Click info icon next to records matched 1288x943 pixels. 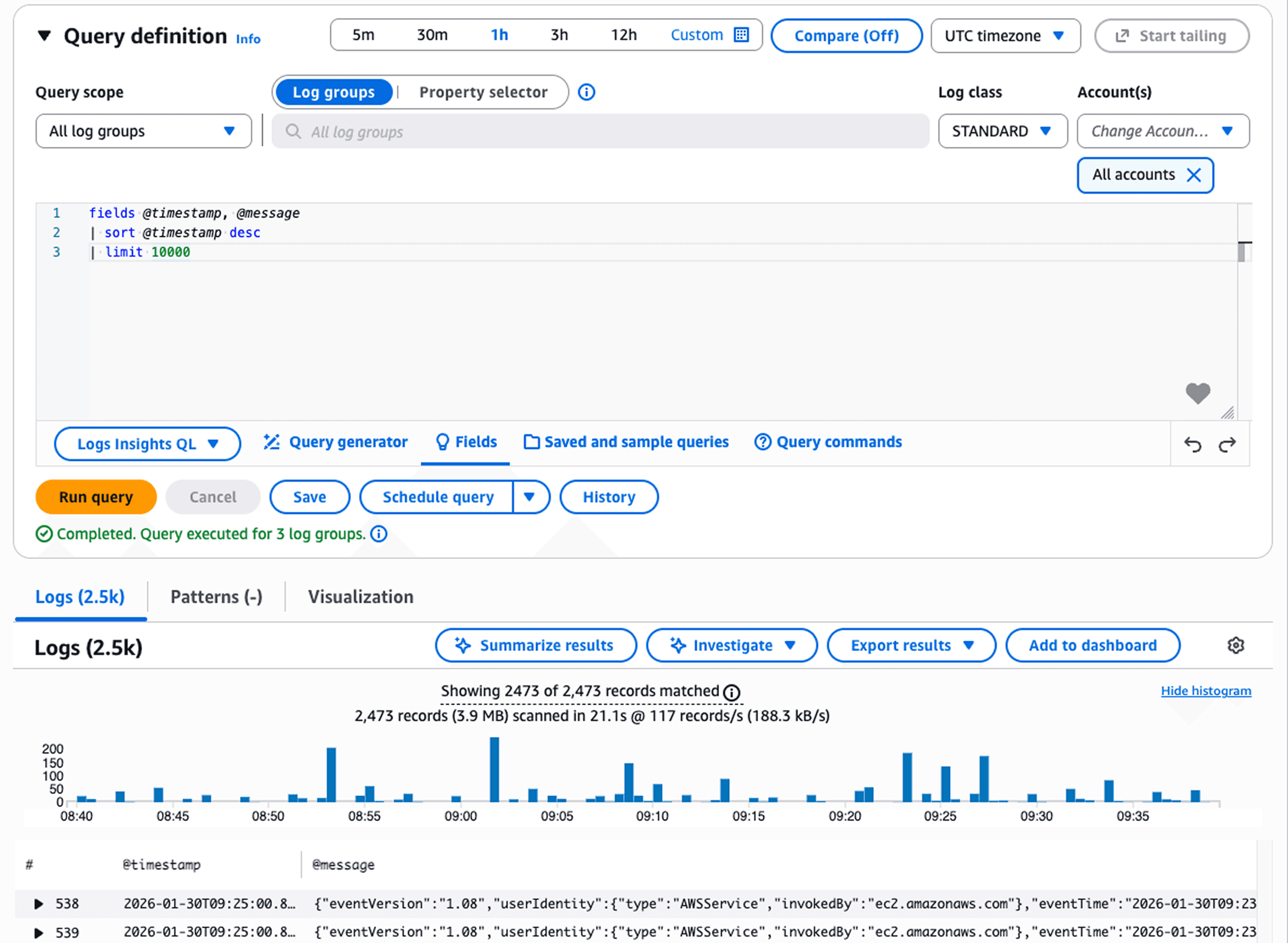click(x=732, y=692)
